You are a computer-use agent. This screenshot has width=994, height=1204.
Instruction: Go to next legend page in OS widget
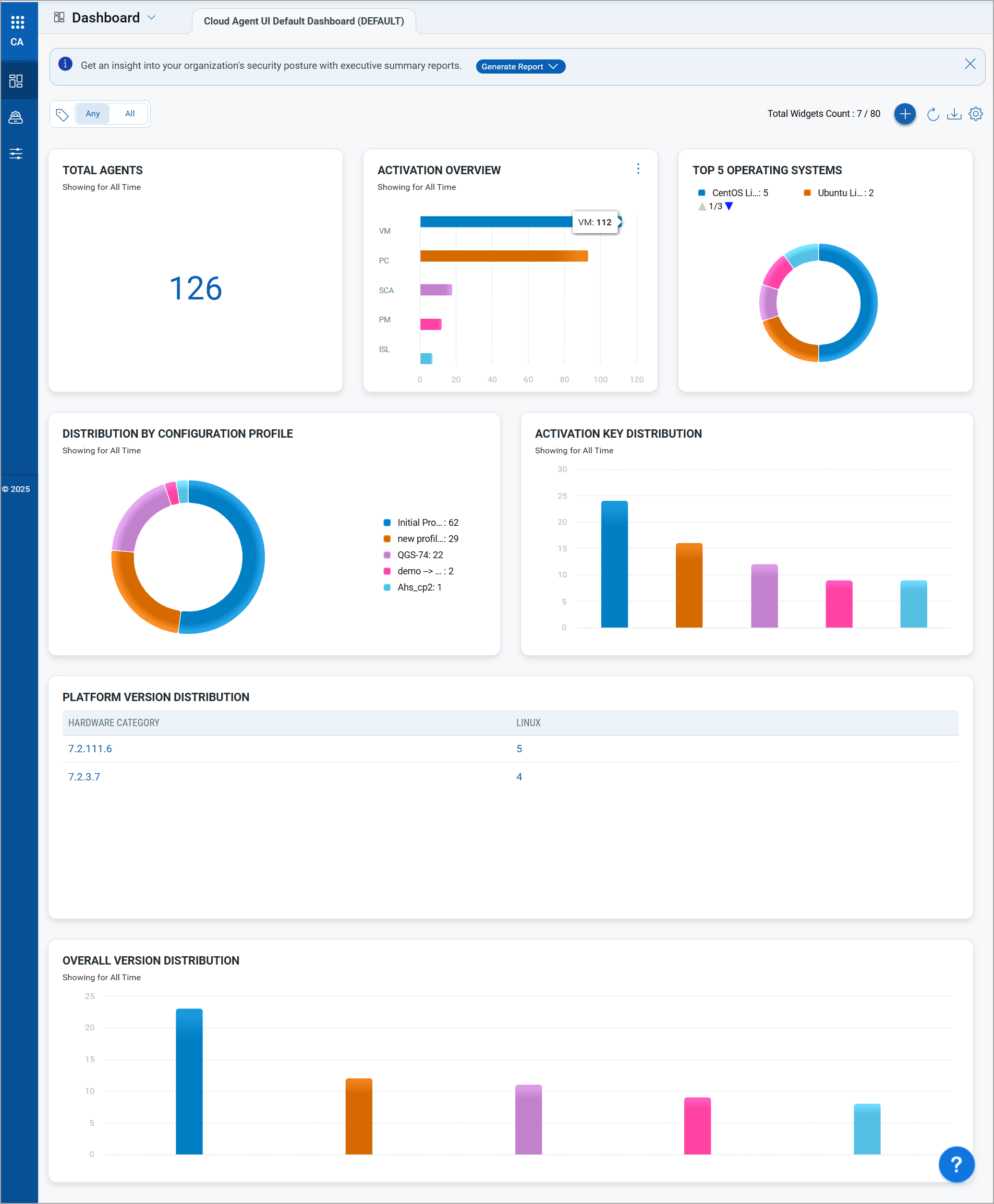(729, 207)
